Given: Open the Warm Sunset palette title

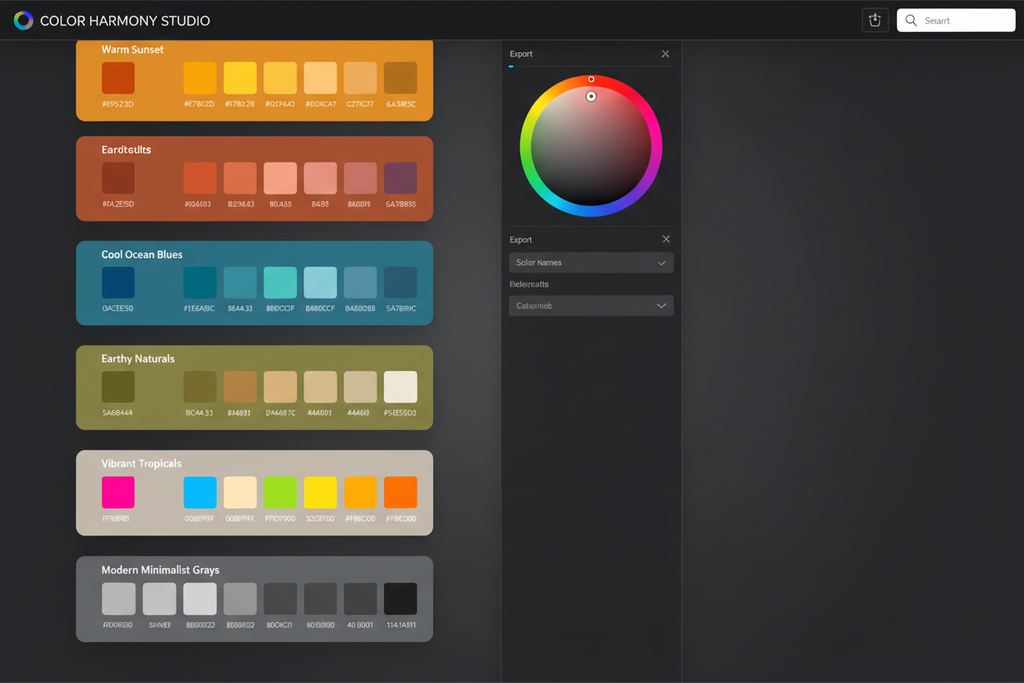Looking at the screenshot, I should tap(132, 49).
